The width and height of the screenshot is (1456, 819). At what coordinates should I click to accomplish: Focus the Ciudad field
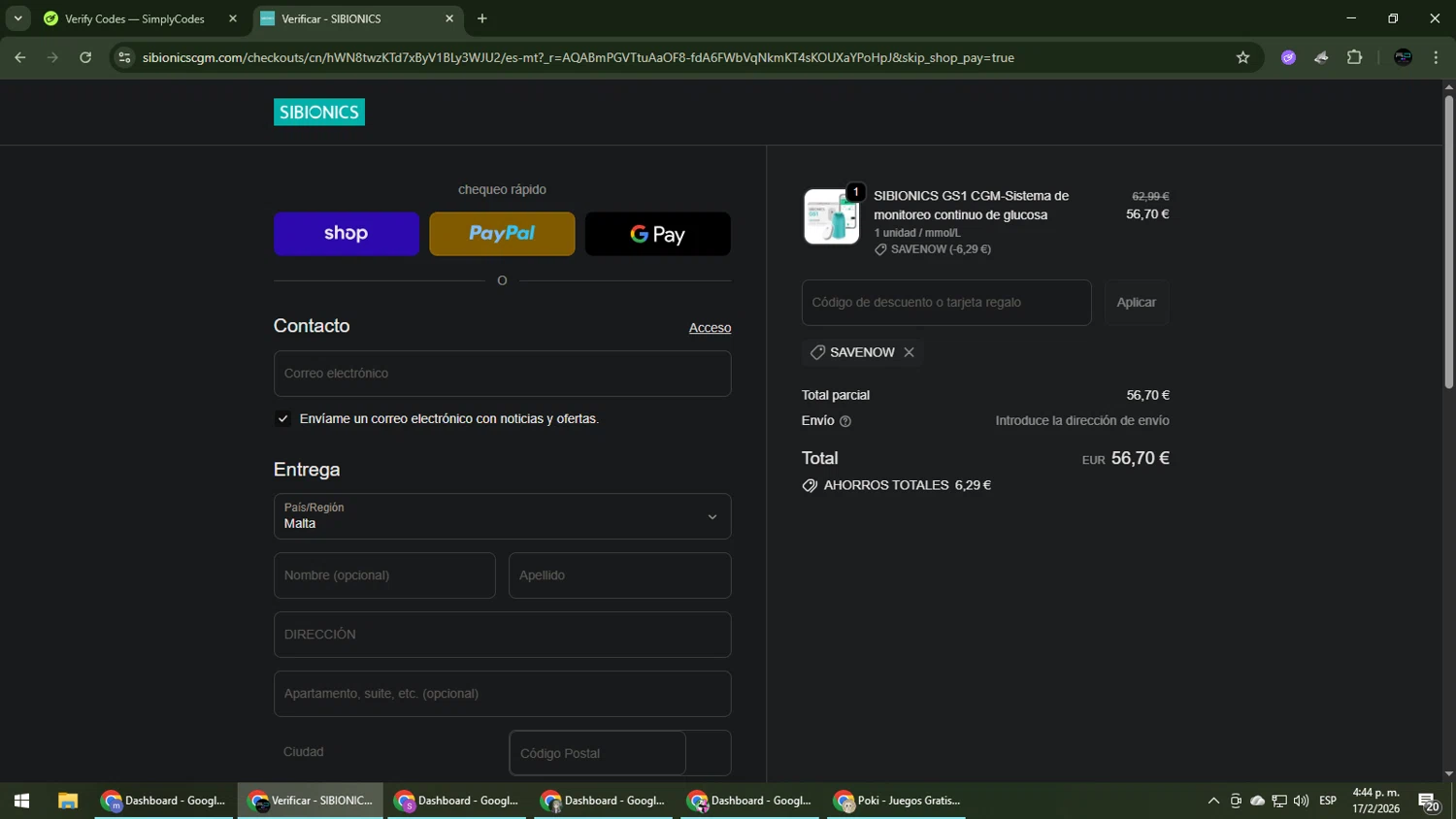click(384, 753)
